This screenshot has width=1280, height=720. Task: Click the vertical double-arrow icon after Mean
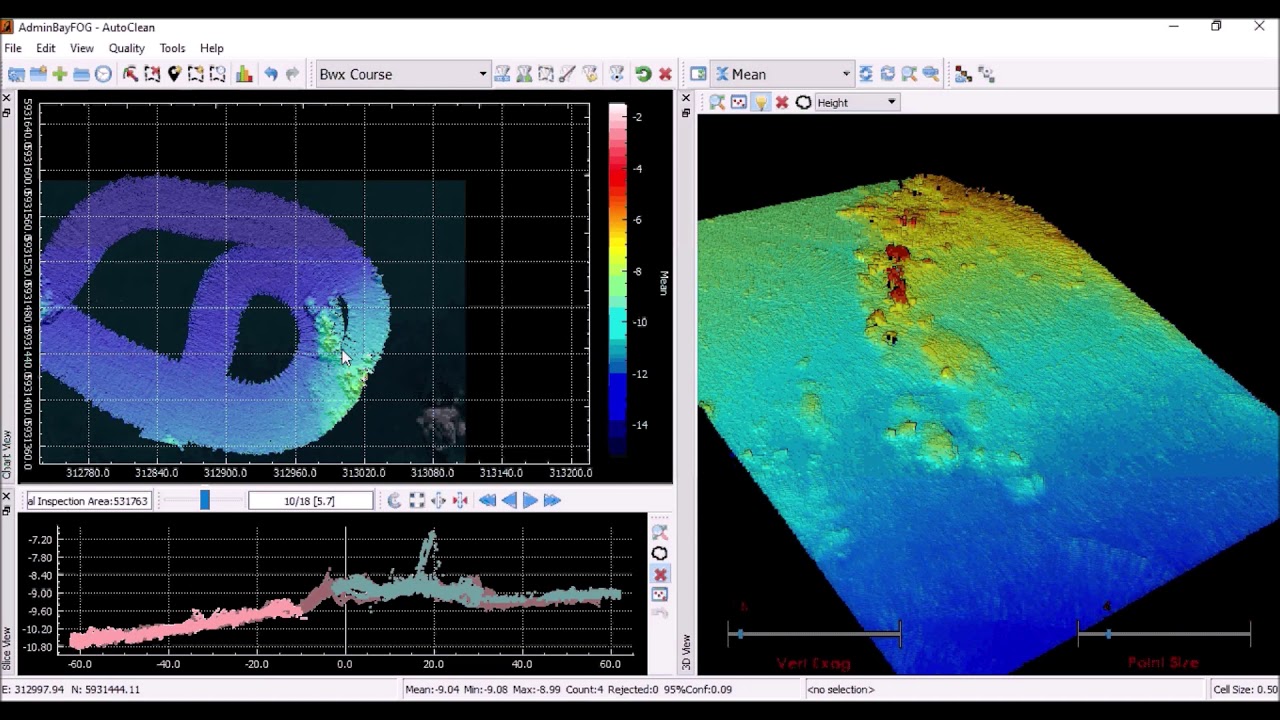click(x=866, y=74)
